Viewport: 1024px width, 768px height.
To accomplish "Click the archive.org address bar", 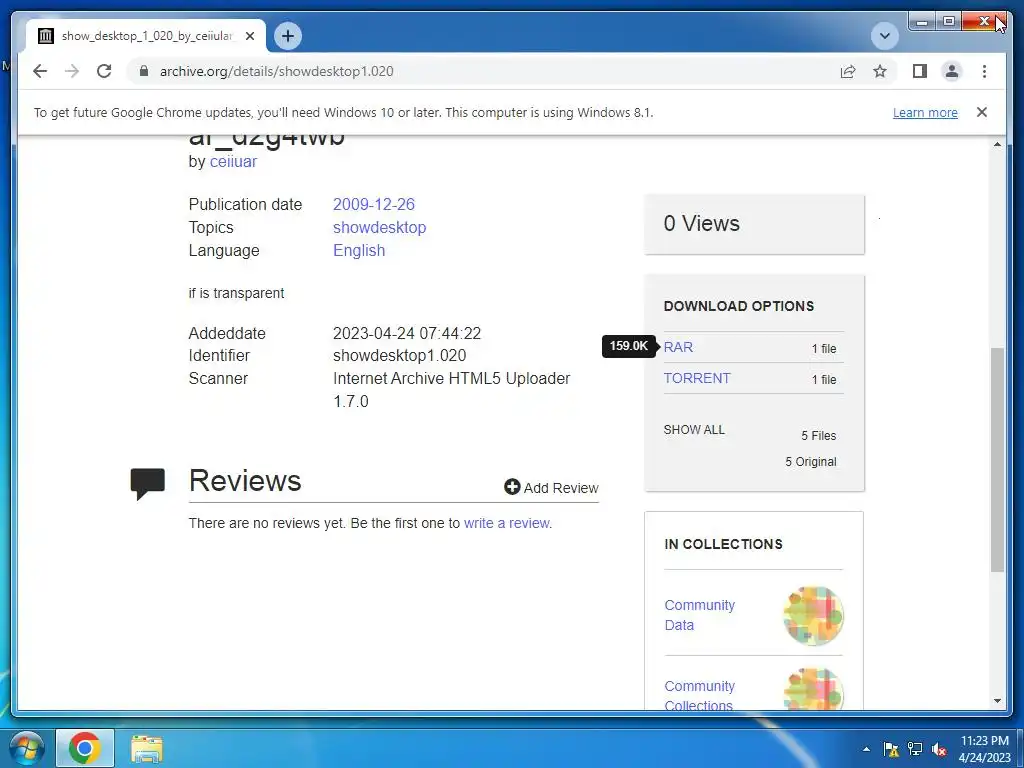I will pyautogui.click(x=483, y=71).
